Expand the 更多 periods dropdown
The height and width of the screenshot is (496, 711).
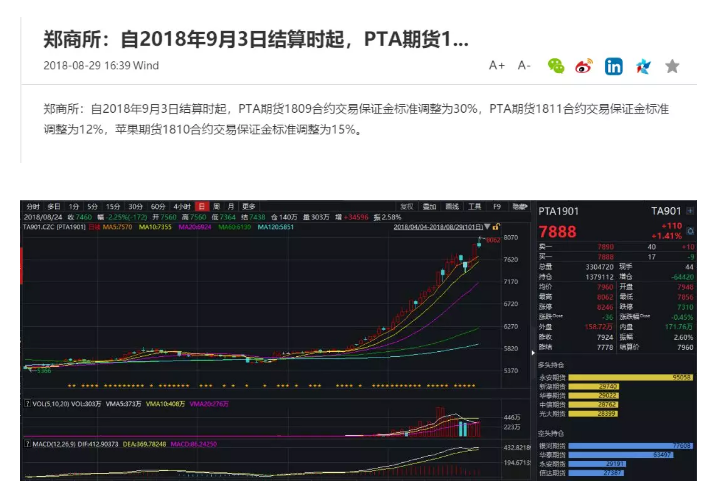coord(248,206)
